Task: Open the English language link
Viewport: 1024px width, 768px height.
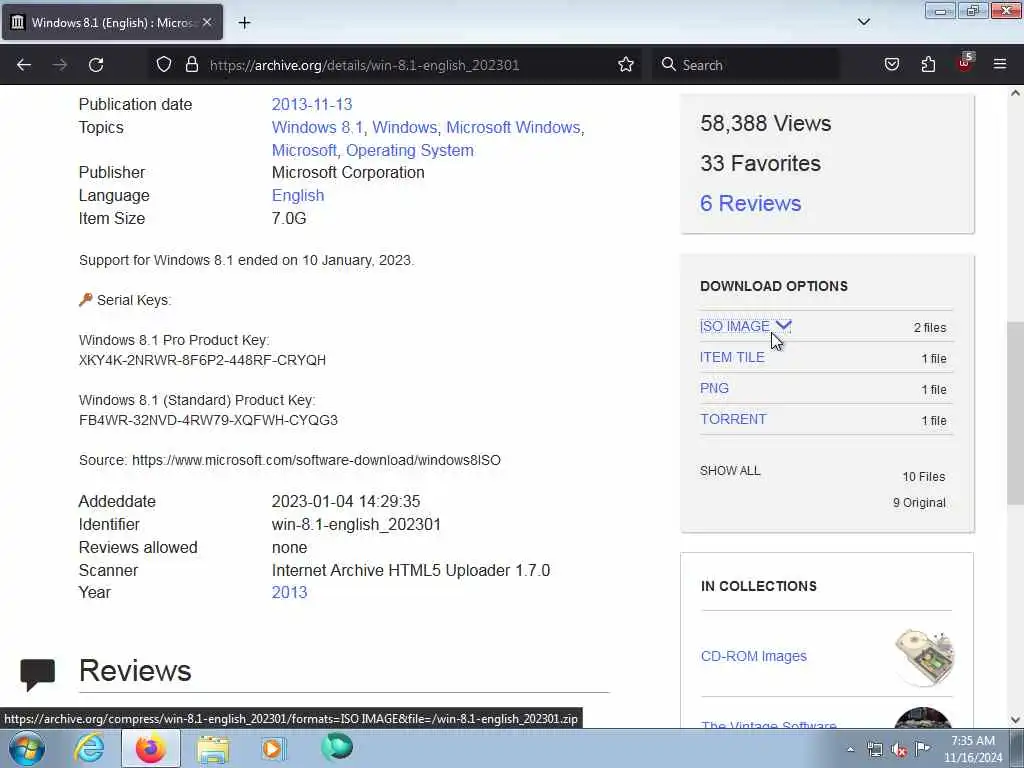Action: (x=298, y=195)
